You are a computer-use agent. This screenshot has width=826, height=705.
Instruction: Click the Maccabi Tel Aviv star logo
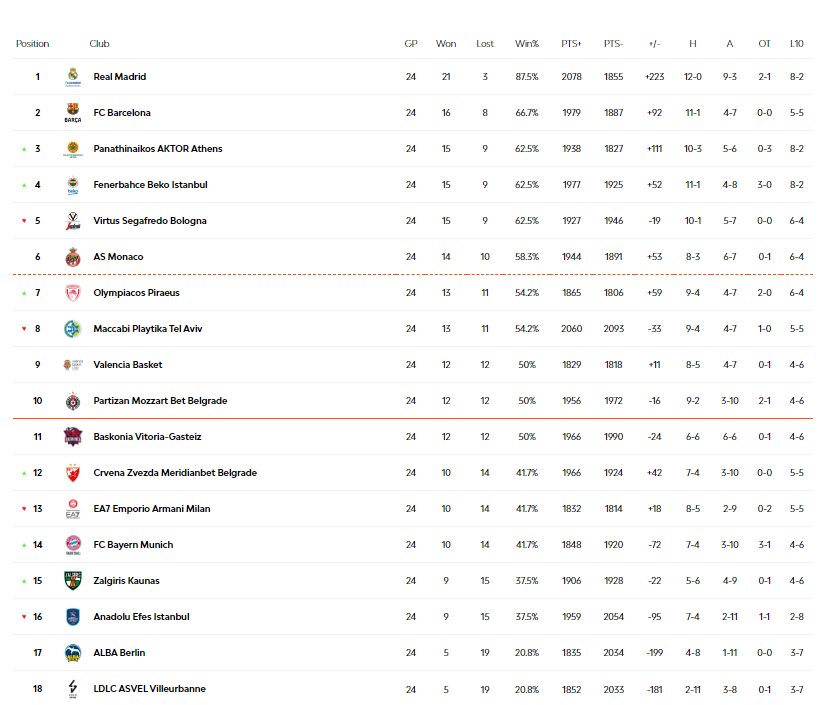click(73, 329)
